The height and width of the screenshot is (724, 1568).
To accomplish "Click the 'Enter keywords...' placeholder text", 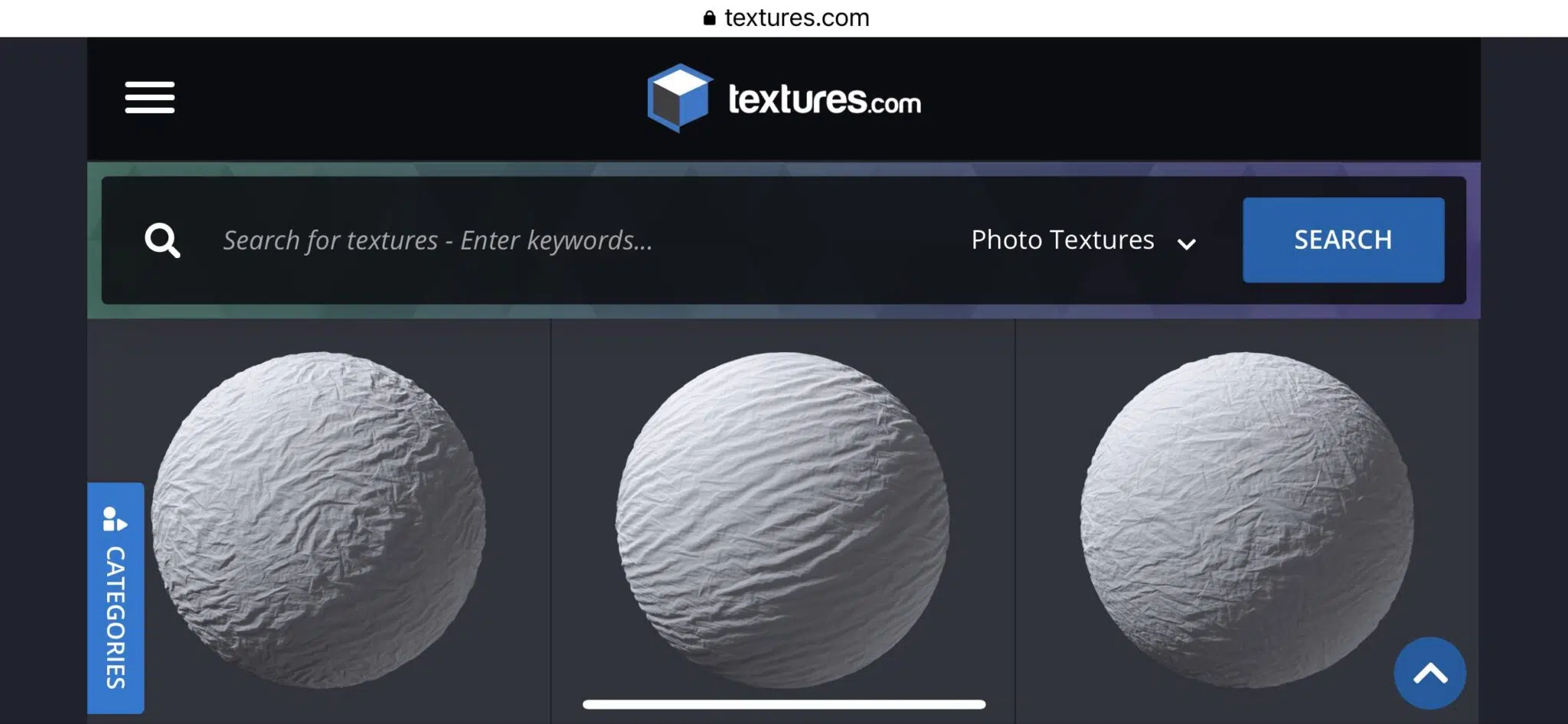I will [x=556, y=240].
